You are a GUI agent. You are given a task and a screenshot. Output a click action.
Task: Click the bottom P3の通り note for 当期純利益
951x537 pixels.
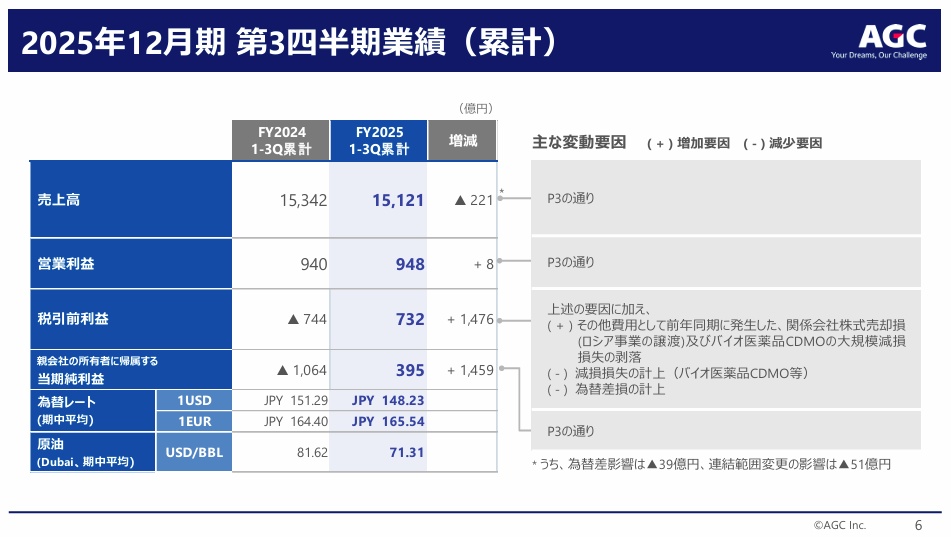(x=571, y=431)
